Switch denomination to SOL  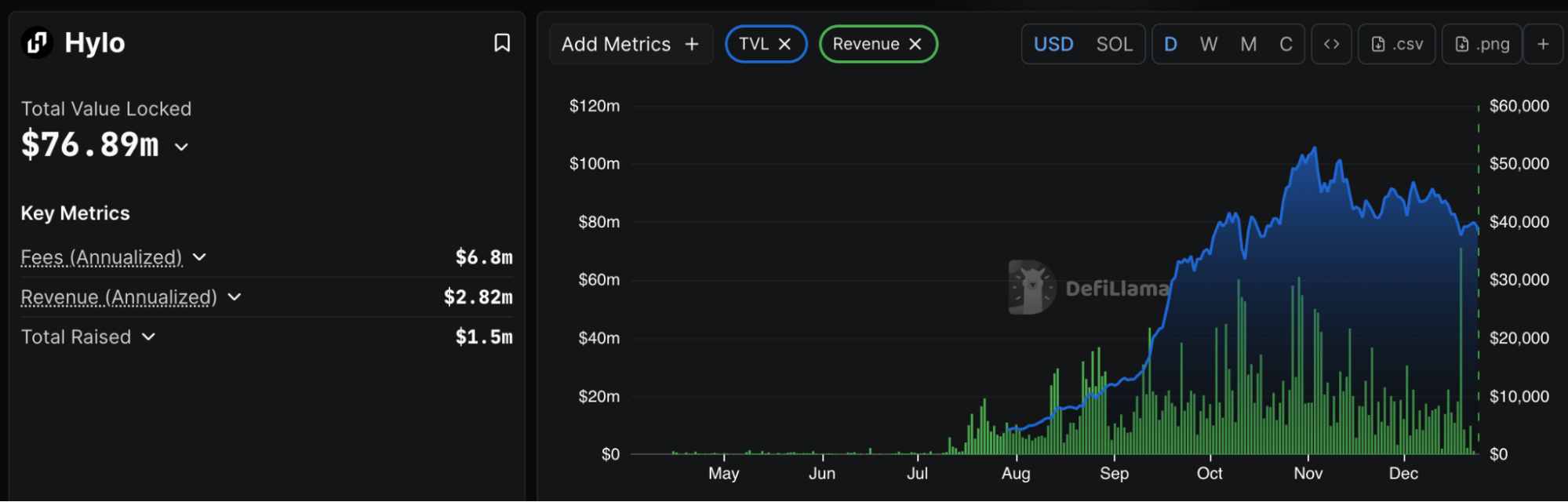coord(1114,45)
